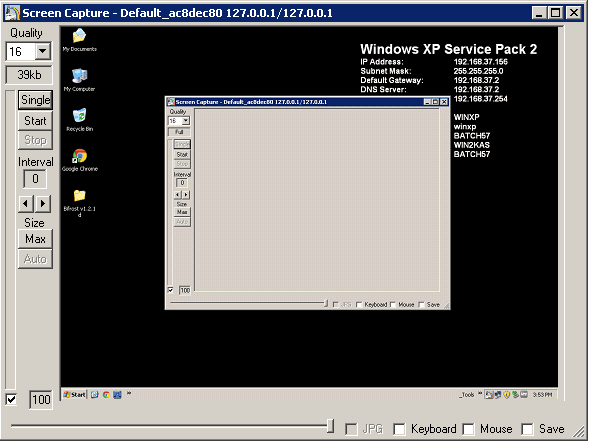Click the vertical slider track on left side

tap(11, 240)
